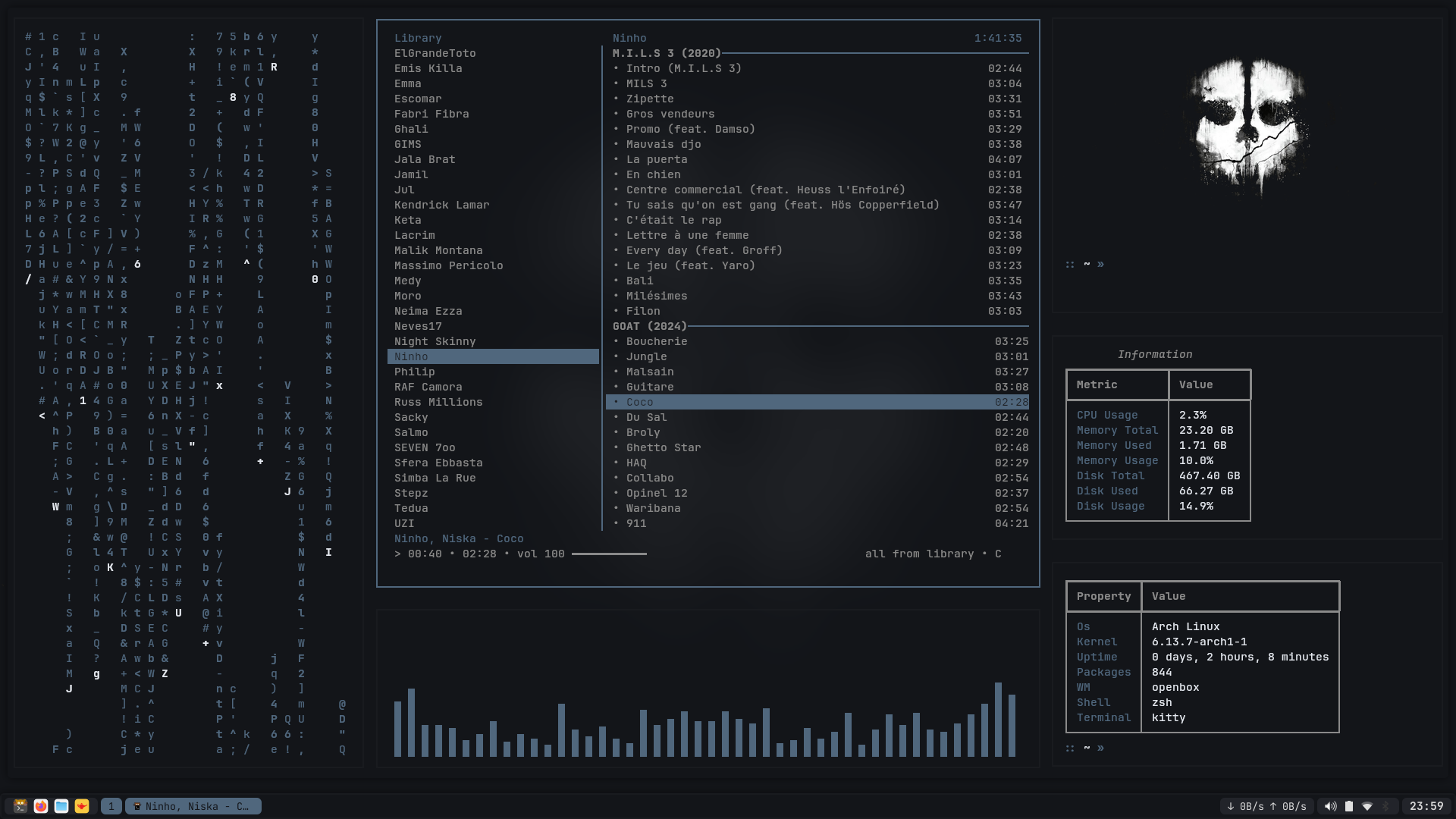Select artist Emis Killa
1456x819 pixels.
tap(428, 68)
